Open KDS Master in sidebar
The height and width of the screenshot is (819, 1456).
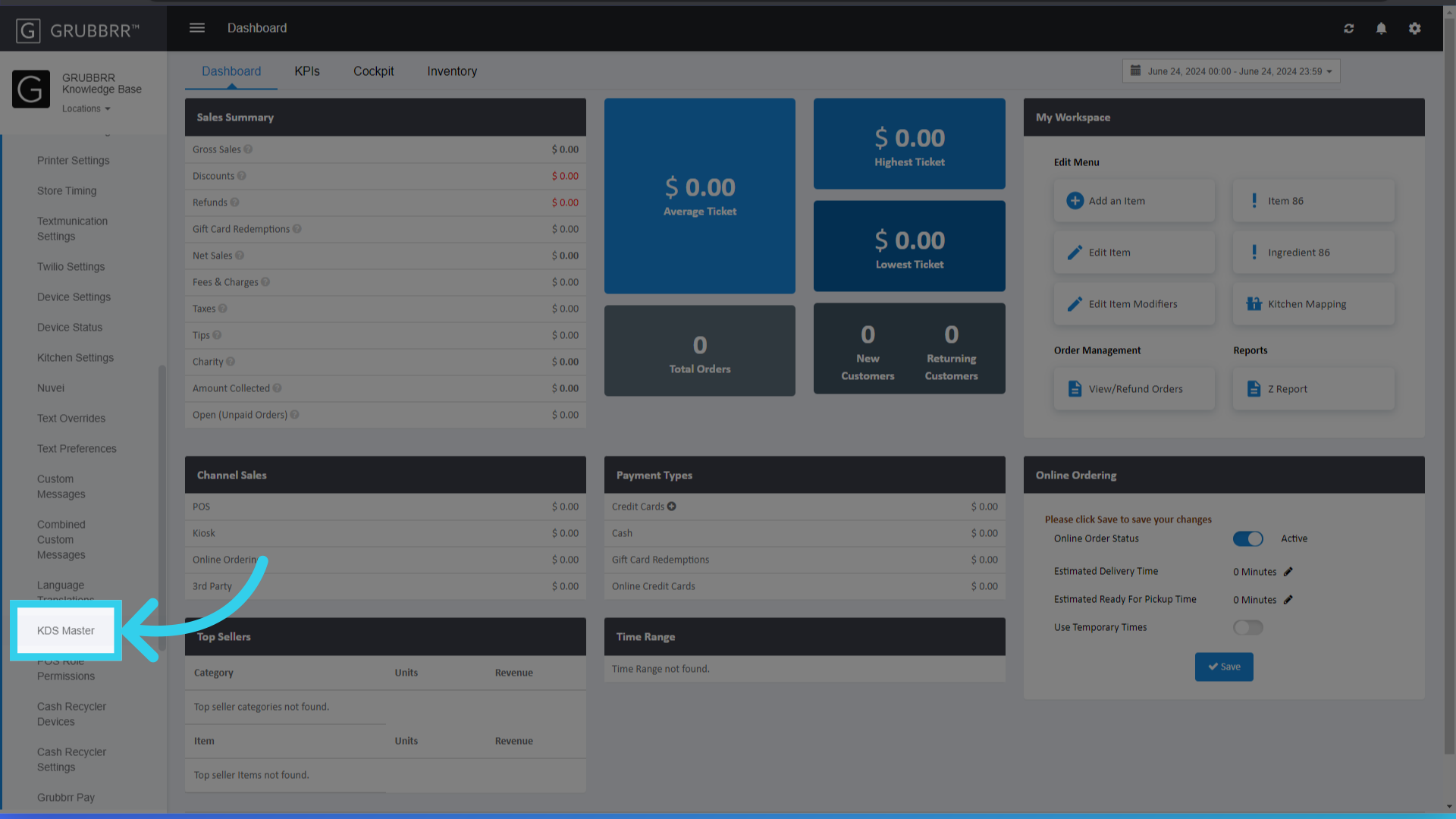66,631
